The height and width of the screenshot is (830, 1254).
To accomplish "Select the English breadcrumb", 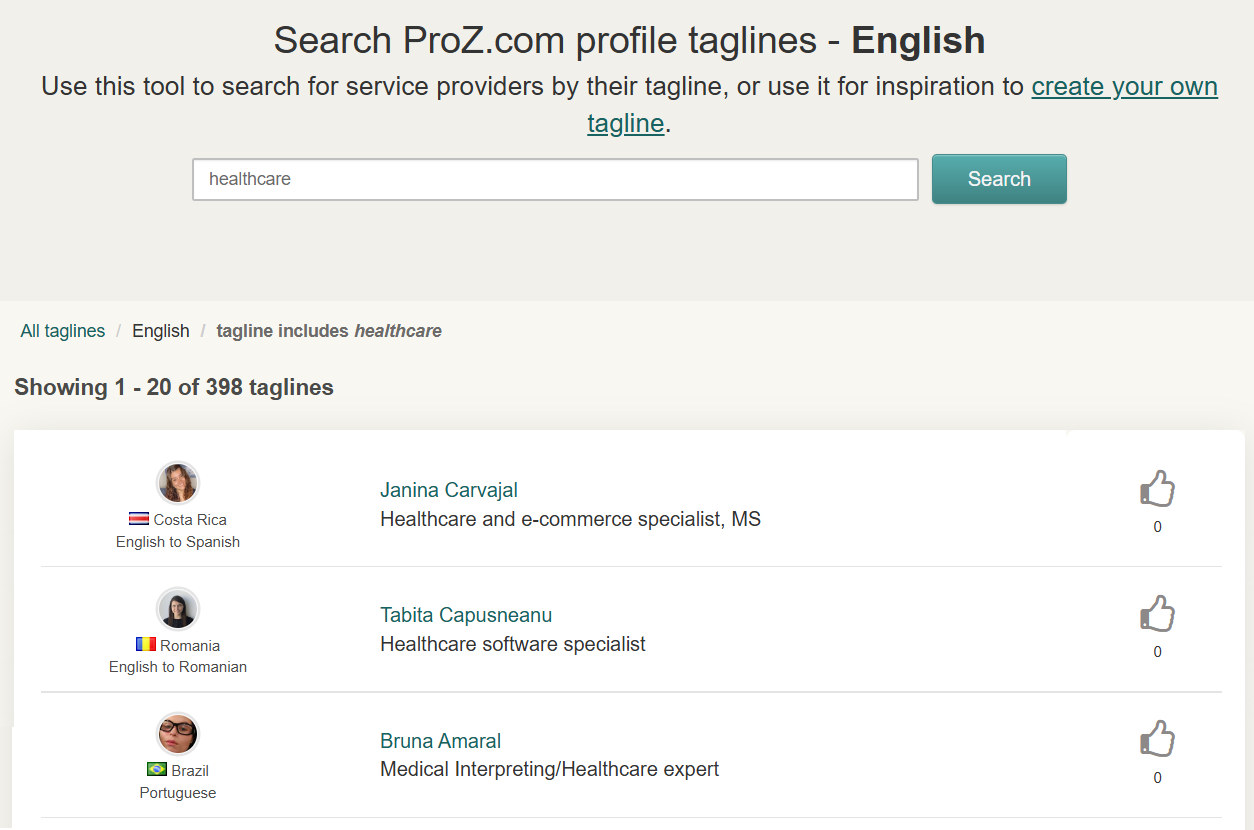I will click(161, 331).
